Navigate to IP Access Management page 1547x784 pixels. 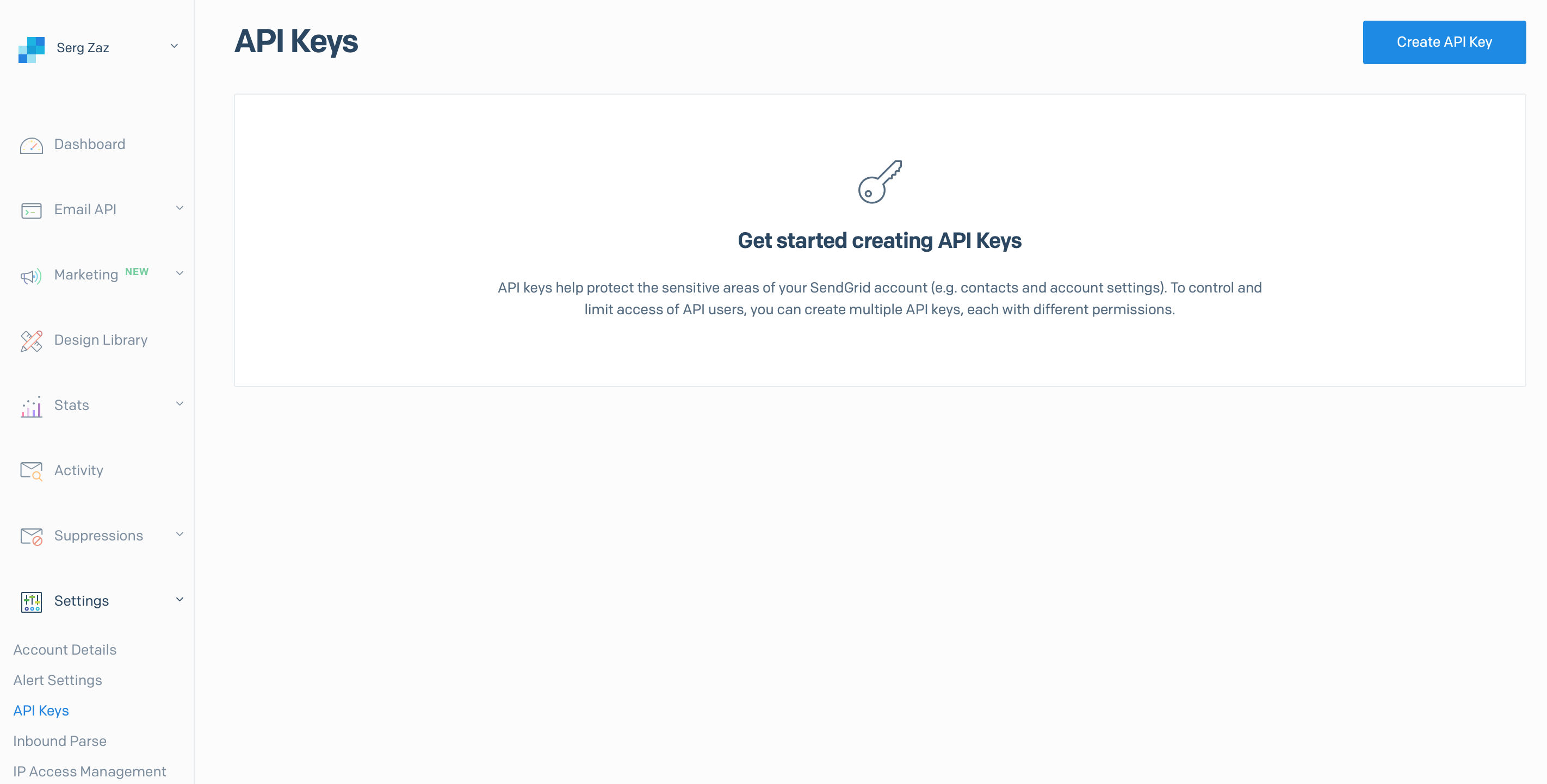pos(90,771)
